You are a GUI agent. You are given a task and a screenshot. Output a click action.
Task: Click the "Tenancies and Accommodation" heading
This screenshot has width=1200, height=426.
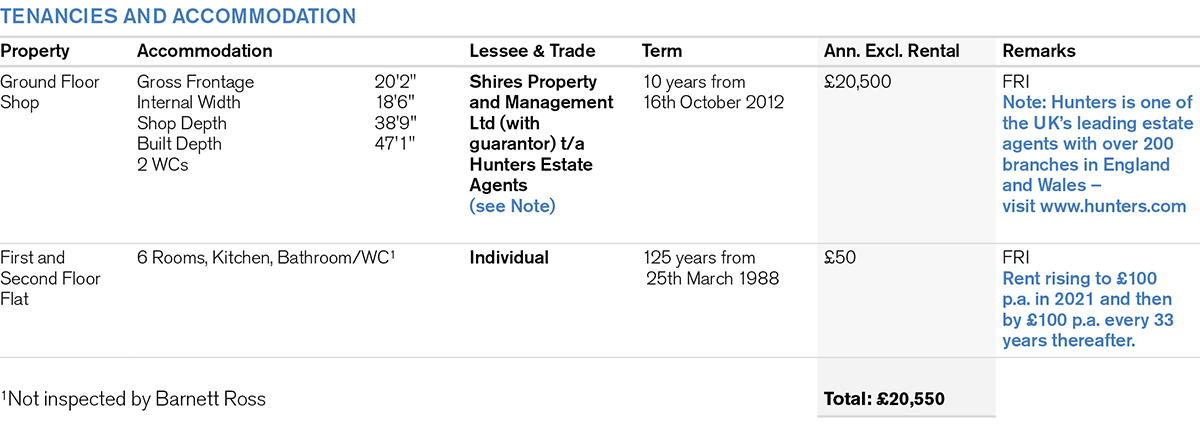[x=178, y=17]
